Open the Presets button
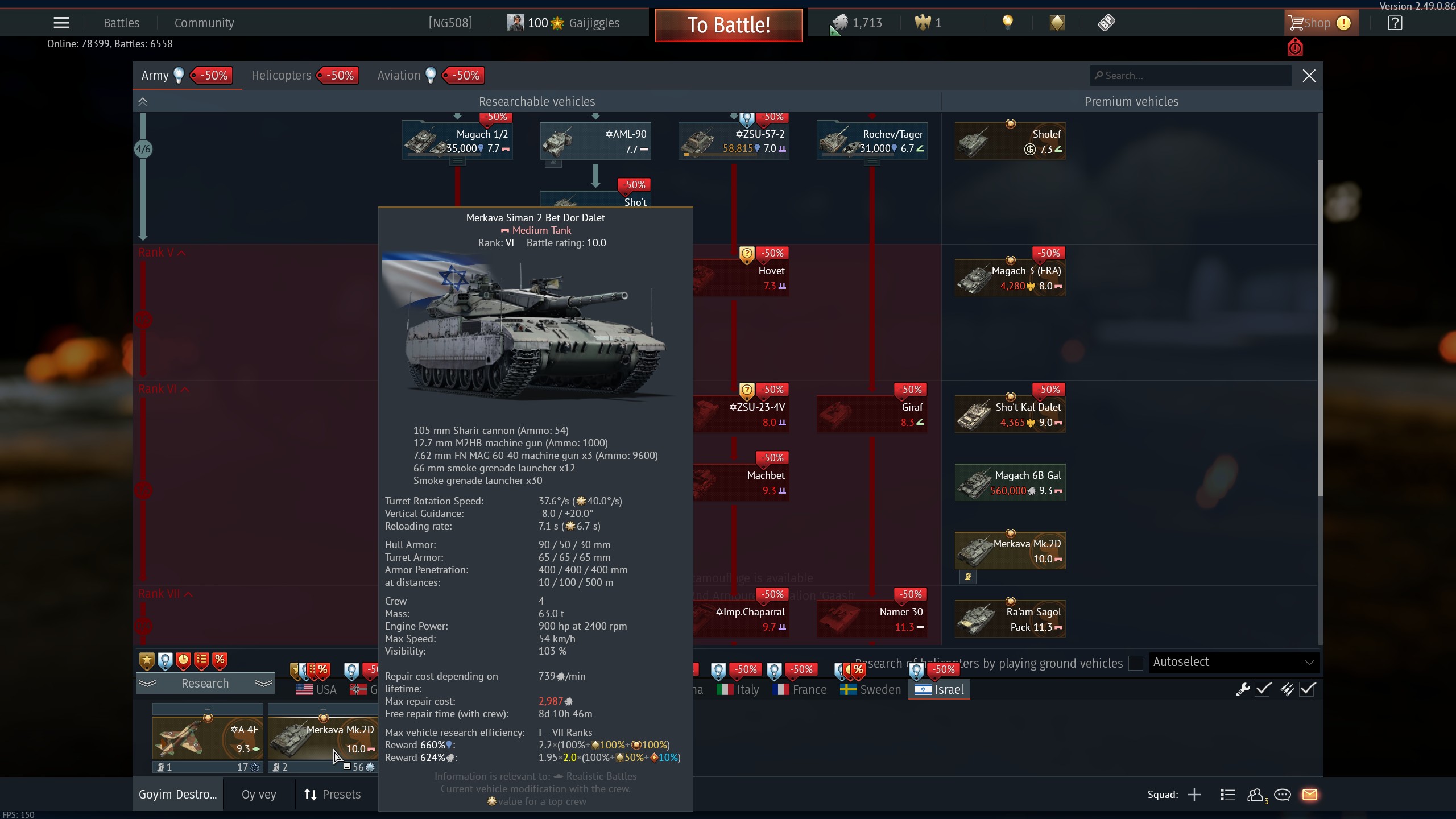 (x=332, y=795)
